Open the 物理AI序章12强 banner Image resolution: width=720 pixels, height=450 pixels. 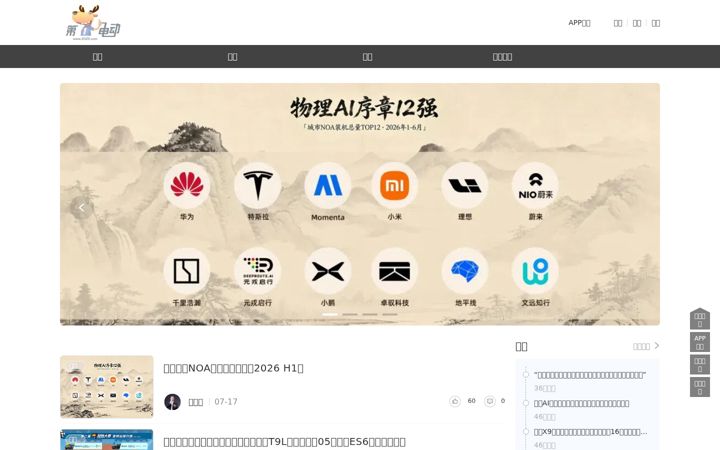[x=360, y=204]
